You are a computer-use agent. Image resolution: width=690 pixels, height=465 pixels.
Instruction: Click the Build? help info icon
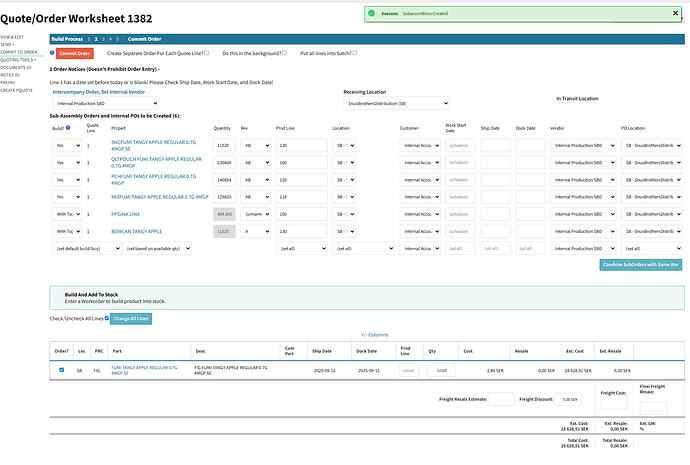[x=72, y=128]
